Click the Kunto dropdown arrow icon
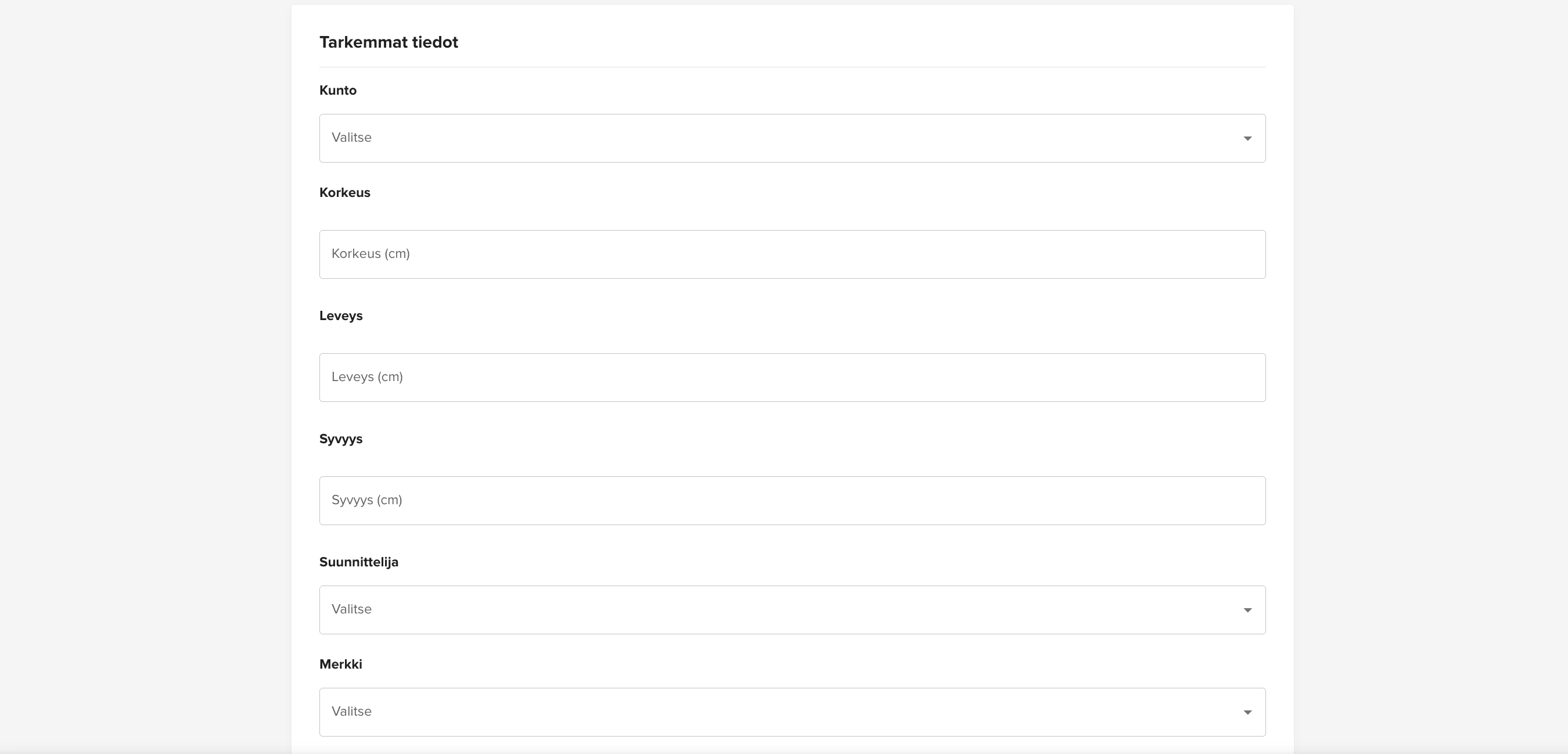The image size is (1568, 754). [1247, 138]
